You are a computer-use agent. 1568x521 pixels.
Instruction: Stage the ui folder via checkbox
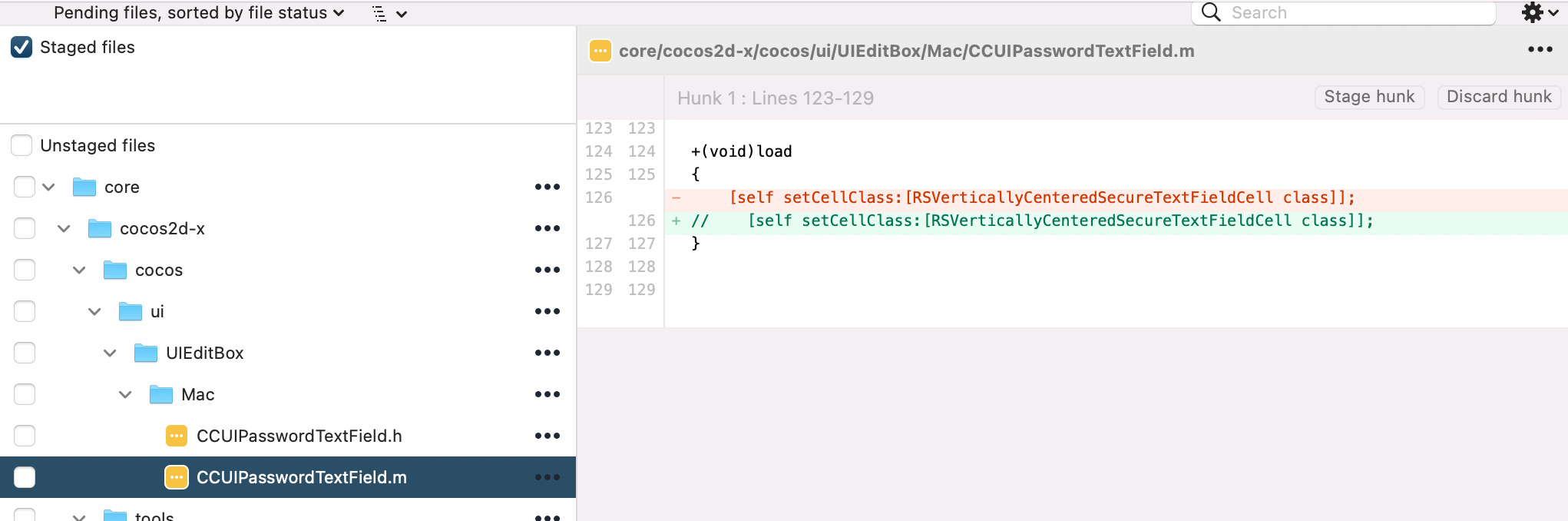pos(25,311)
